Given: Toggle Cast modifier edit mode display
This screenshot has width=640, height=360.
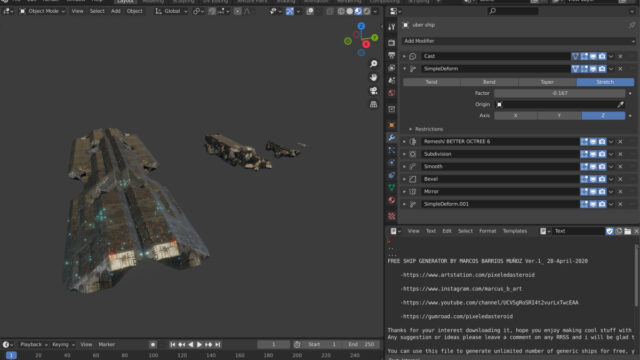Looking at the screenshot, I should pos(584,56).
